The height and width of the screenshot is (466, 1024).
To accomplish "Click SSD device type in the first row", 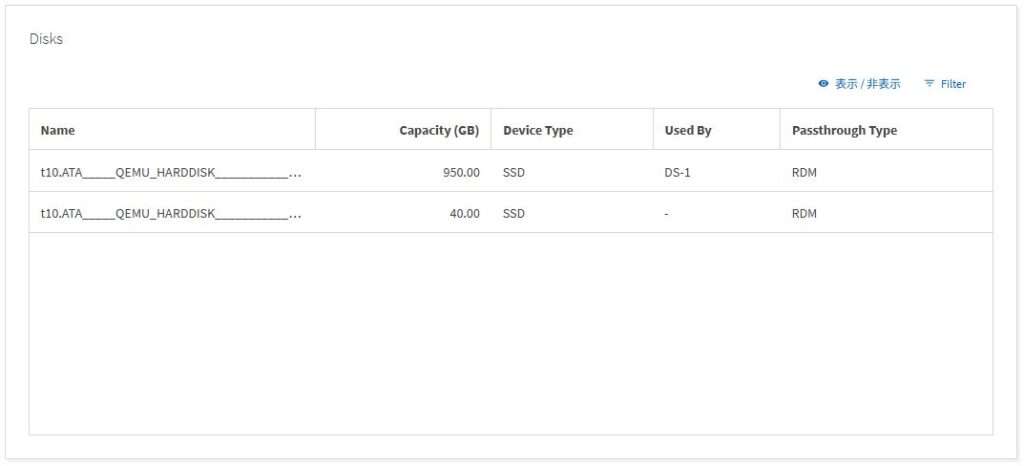I will pyautogui.click(x=514, y=173).
